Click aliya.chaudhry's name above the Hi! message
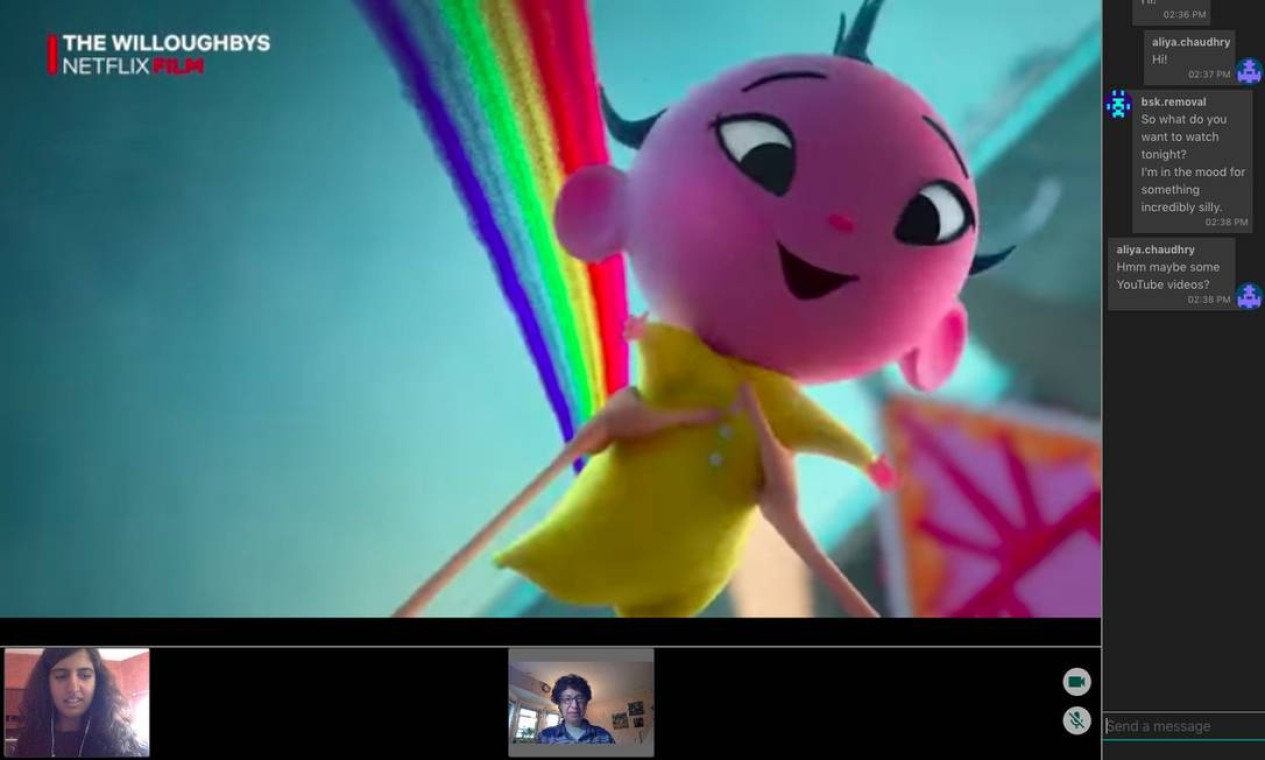 coord(1191,42)
